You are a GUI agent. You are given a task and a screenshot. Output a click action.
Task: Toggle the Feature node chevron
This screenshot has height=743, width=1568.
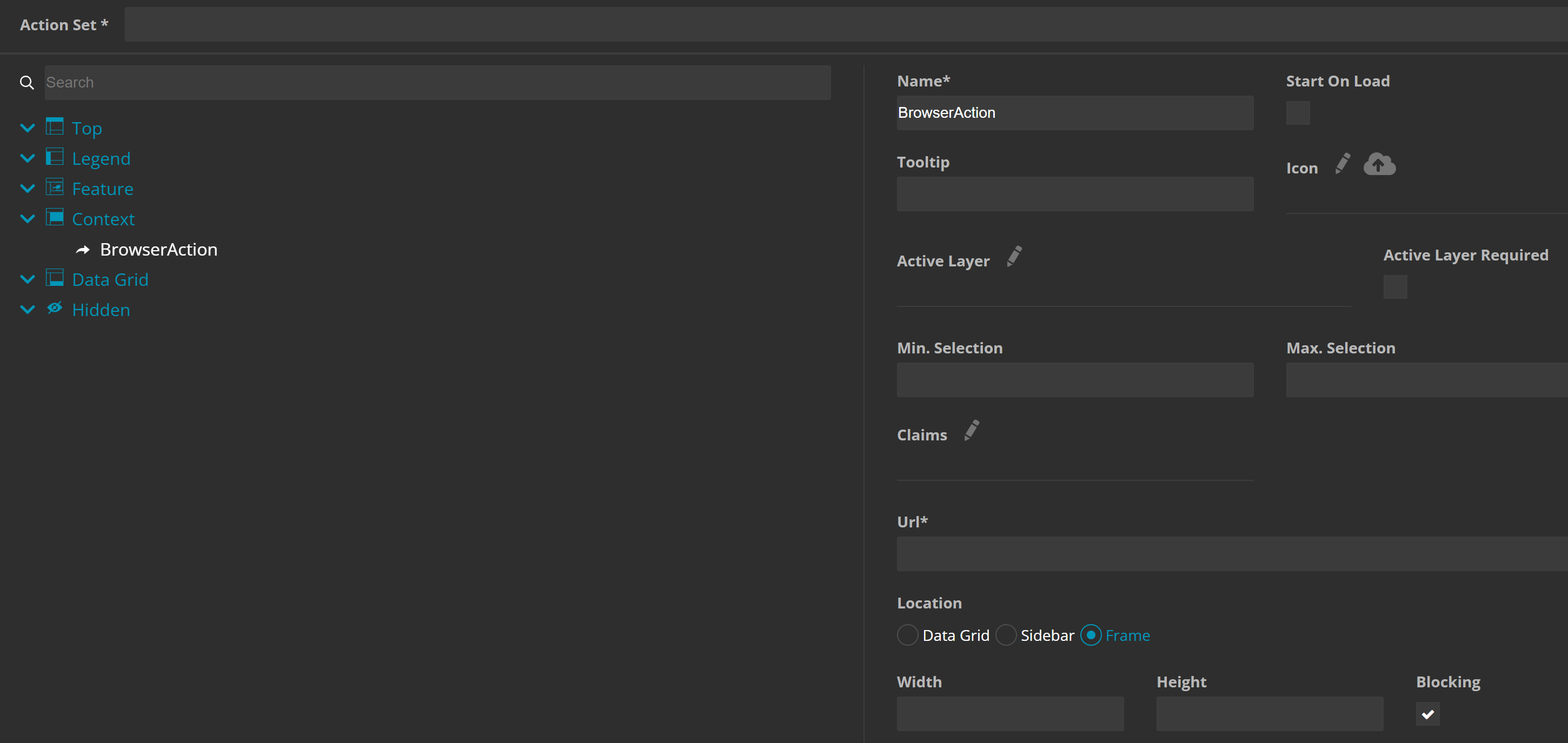28,189
